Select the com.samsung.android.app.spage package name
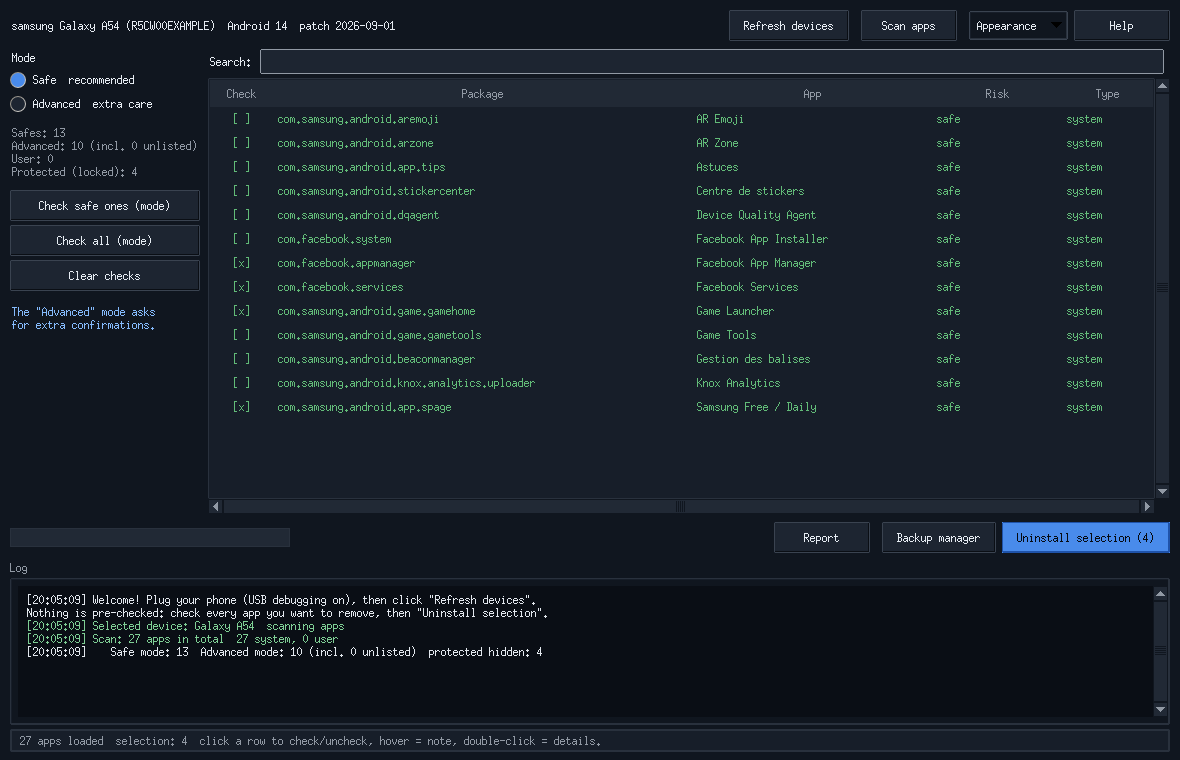1180x760 pixels. (364, 407)
